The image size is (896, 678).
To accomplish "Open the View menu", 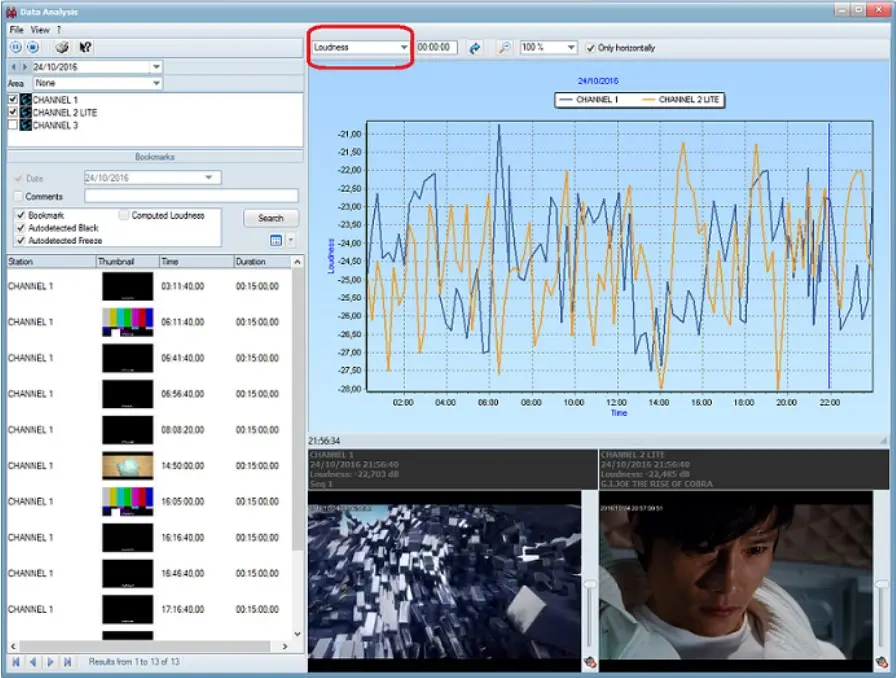I will point(40,30).
